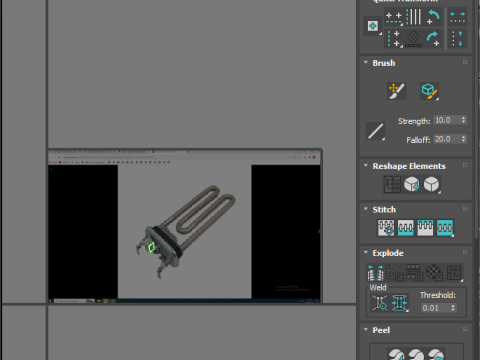Click the cube brush icon in Brush rollout
The image size is (480, 360).
click(429, 91)
